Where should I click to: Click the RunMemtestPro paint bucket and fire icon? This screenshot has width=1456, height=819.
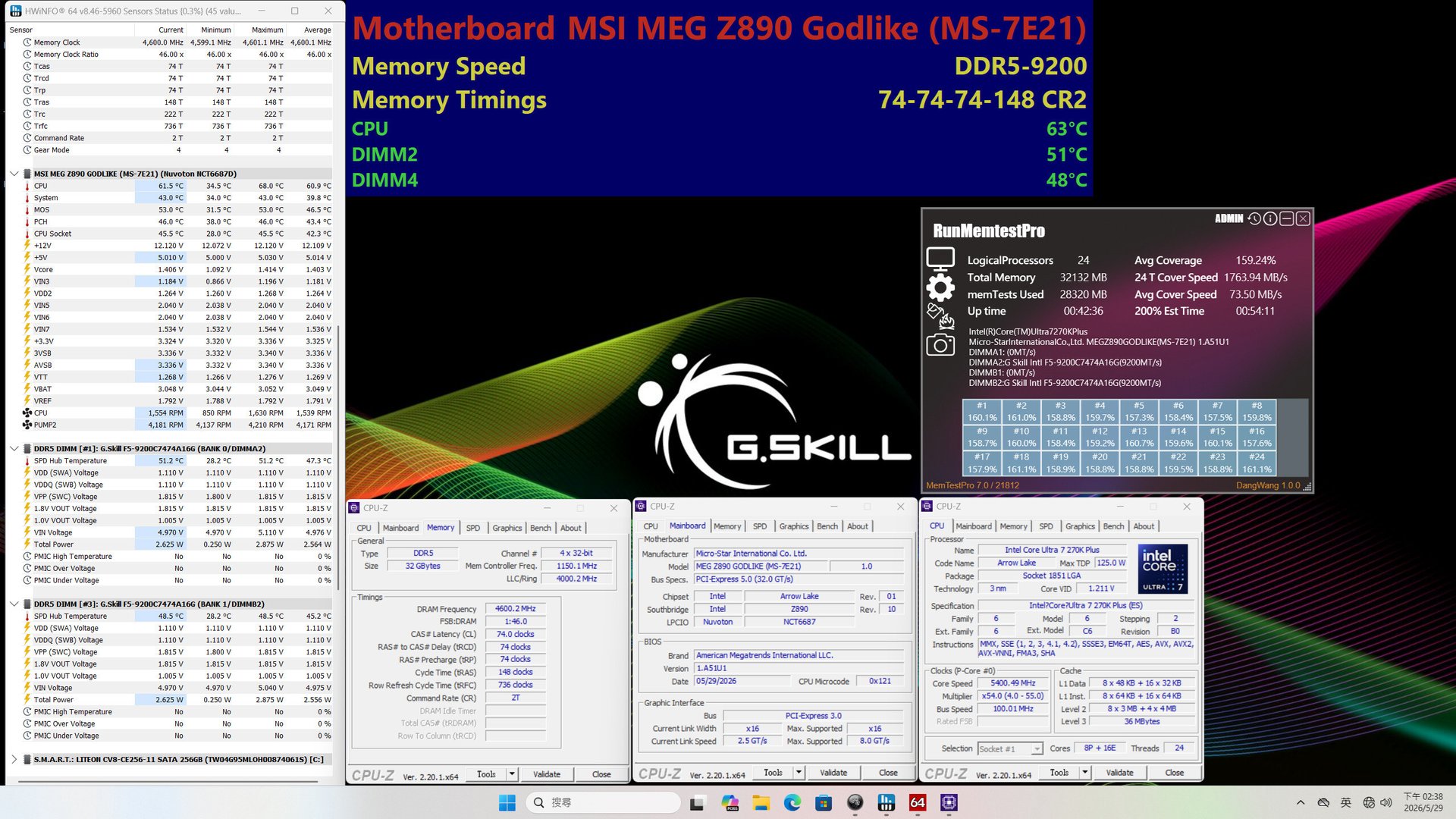pos(940,315)
